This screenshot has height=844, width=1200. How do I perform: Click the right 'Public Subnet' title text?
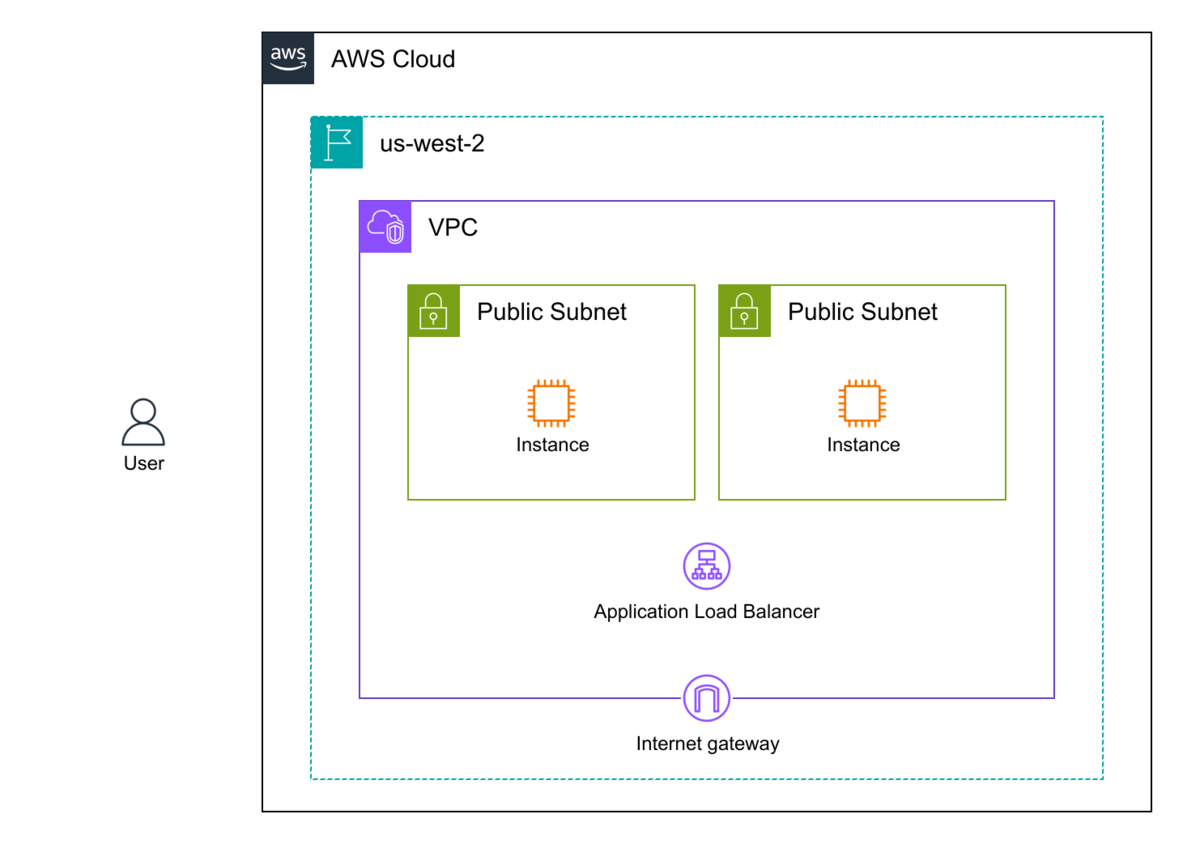[x=863, y=312]
